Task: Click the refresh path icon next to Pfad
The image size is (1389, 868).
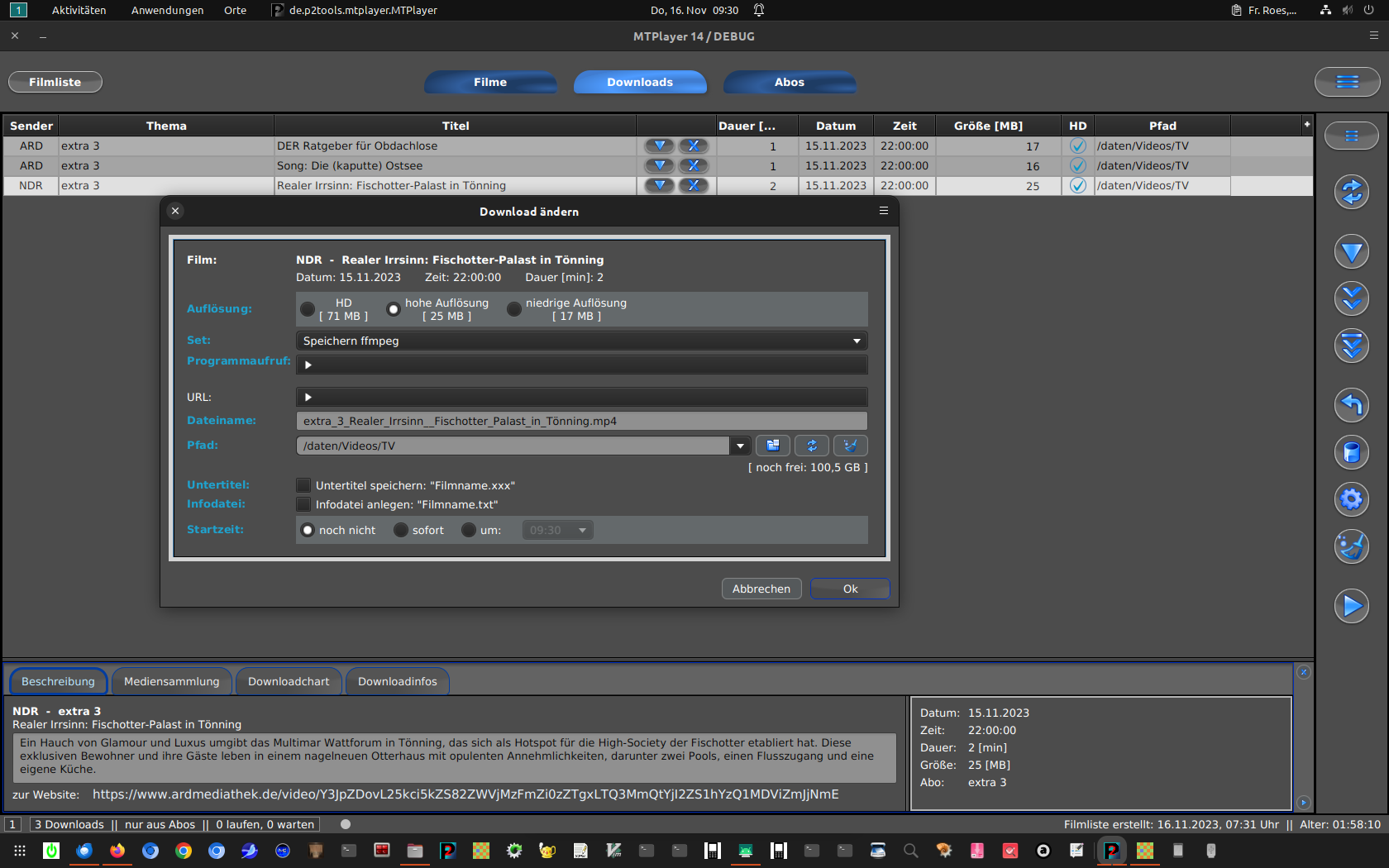Action: pyautogui.click(x=812, y=446)
